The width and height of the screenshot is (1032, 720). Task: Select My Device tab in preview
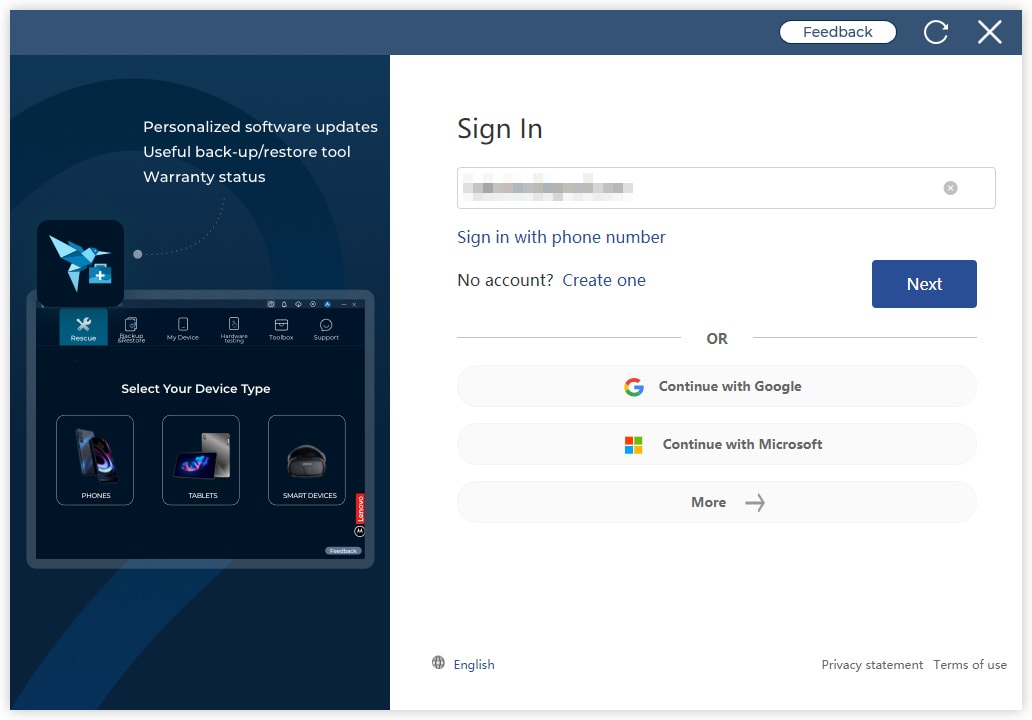click(x=183, y=328)
